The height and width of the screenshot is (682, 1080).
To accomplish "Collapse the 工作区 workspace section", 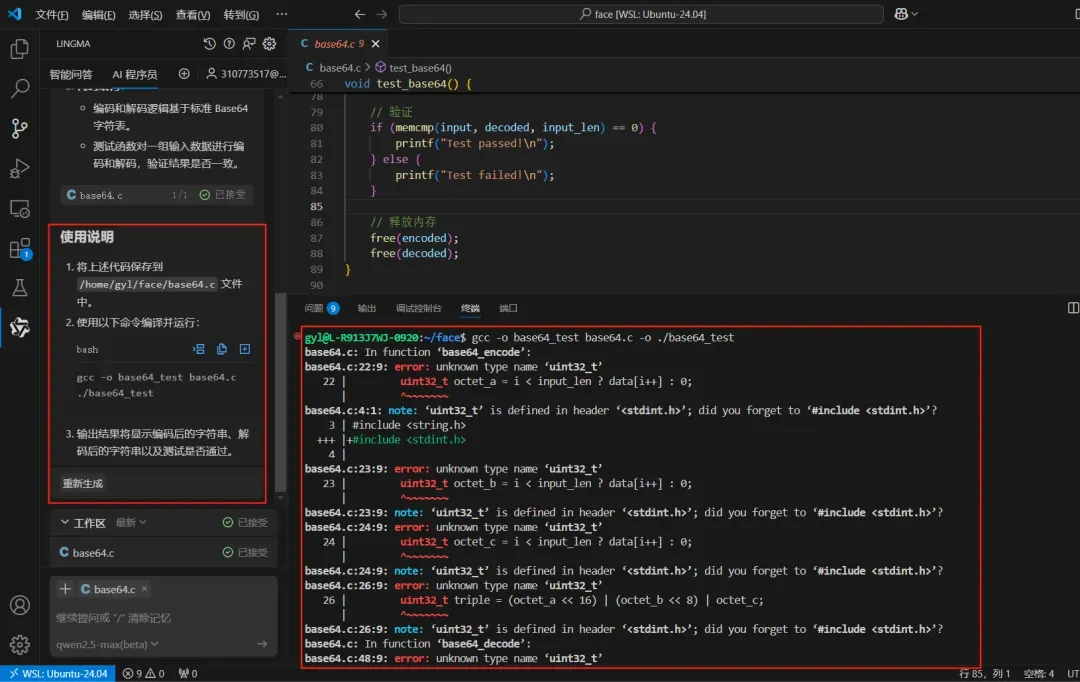I will click(x=65, y=522).
